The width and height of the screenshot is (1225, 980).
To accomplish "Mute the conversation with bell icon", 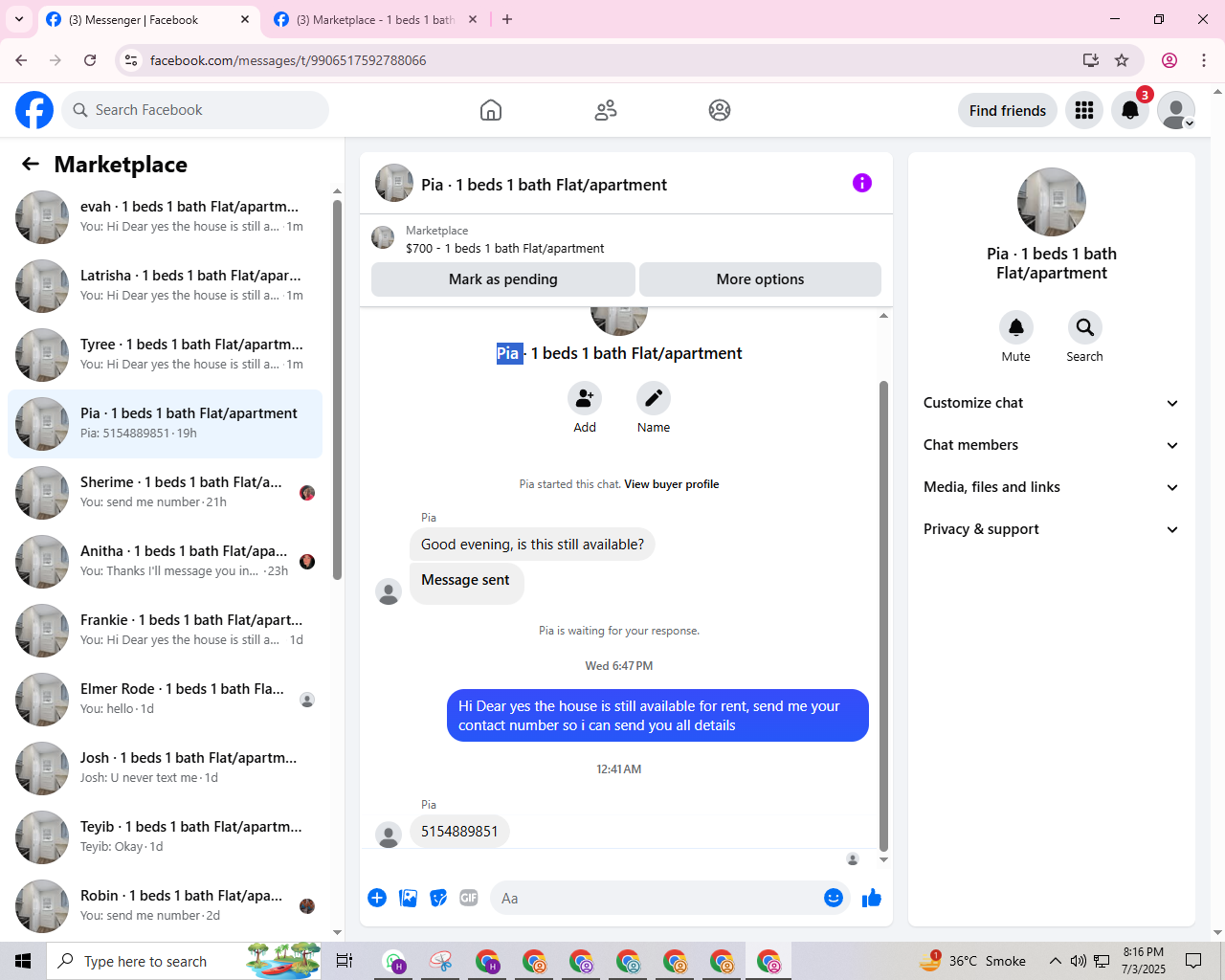I will coord(1016,327).
